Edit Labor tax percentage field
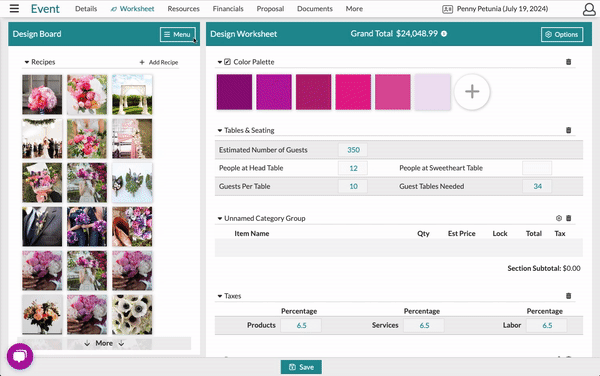600x376 pixels. [x=547, y=325]
